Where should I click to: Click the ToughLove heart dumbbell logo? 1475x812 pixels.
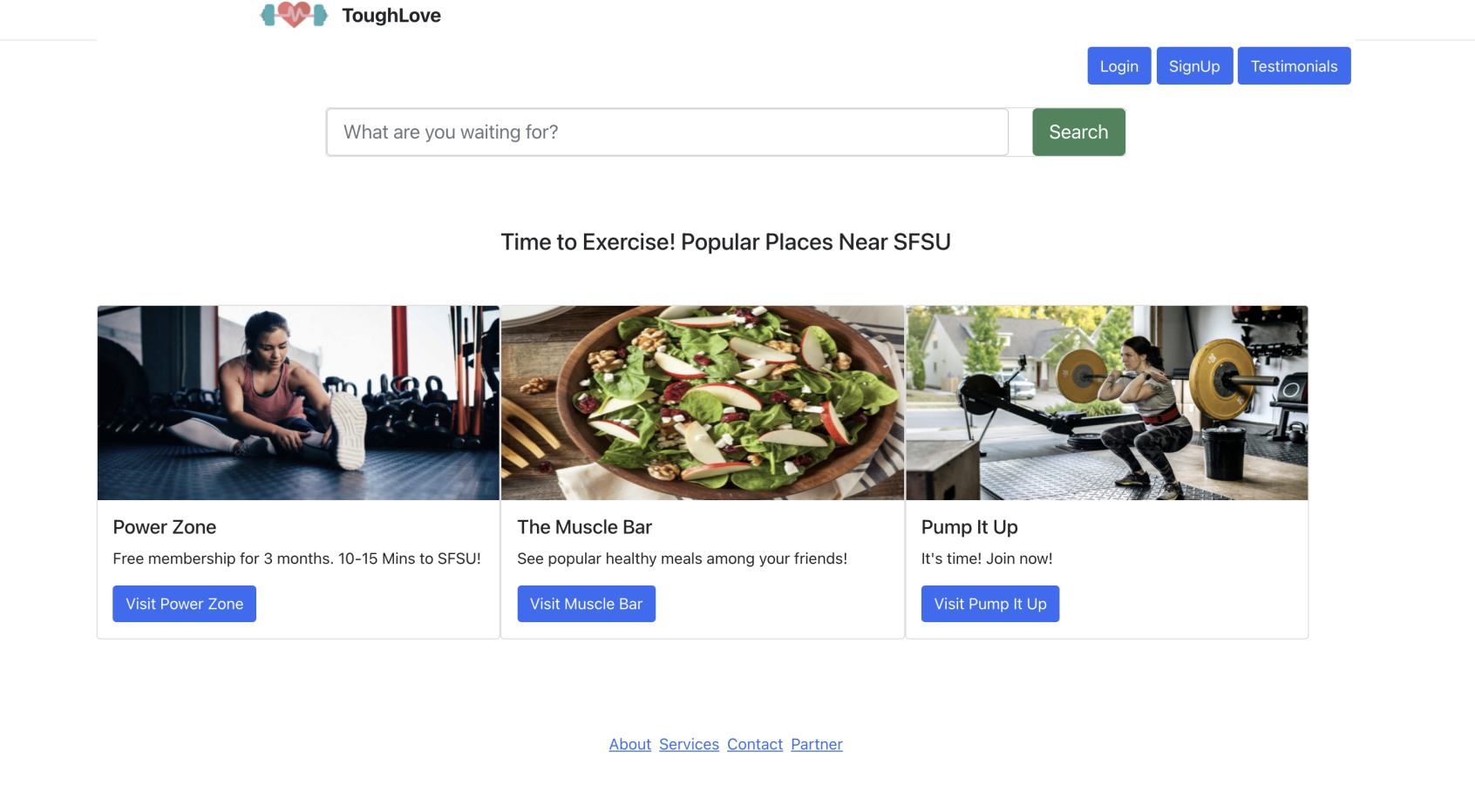pyautogui.click(x=294, y=15)
